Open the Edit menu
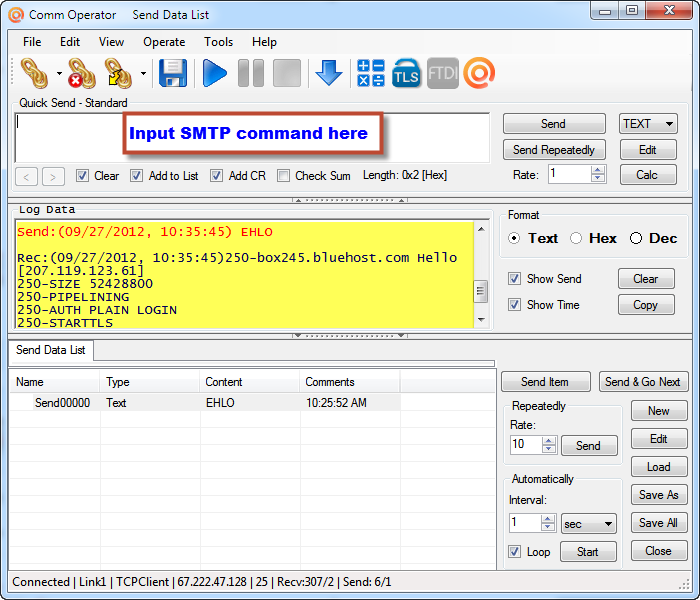The image size is (700, 600). click(x=70, y=42)
